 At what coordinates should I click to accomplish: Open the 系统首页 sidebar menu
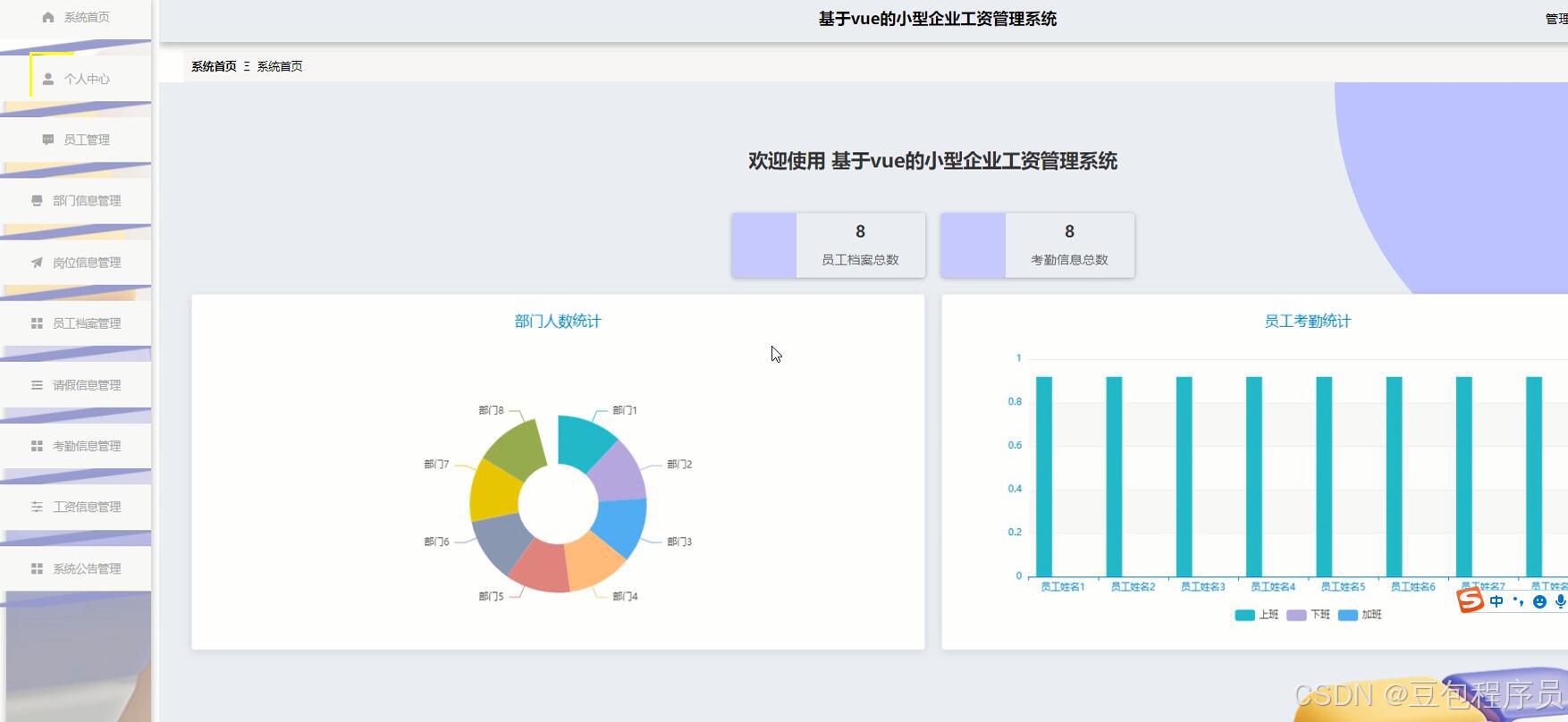coord(76,18)
